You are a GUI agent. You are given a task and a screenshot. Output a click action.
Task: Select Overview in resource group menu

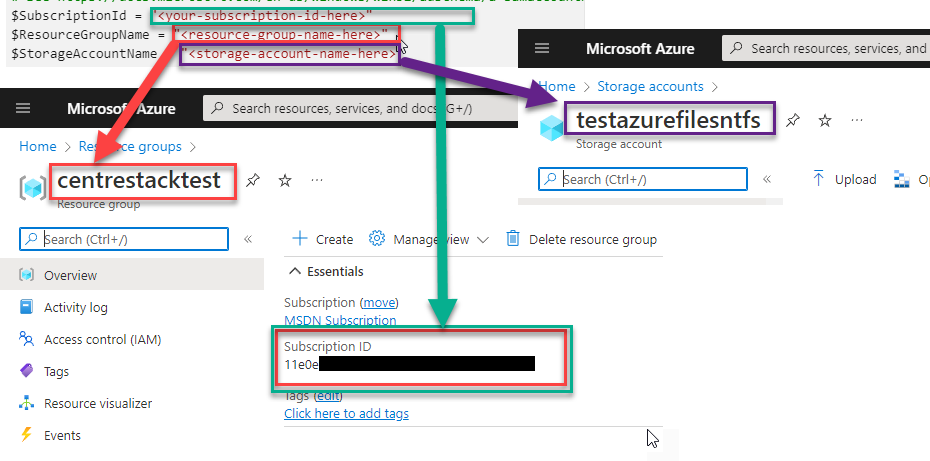[132, 275]
